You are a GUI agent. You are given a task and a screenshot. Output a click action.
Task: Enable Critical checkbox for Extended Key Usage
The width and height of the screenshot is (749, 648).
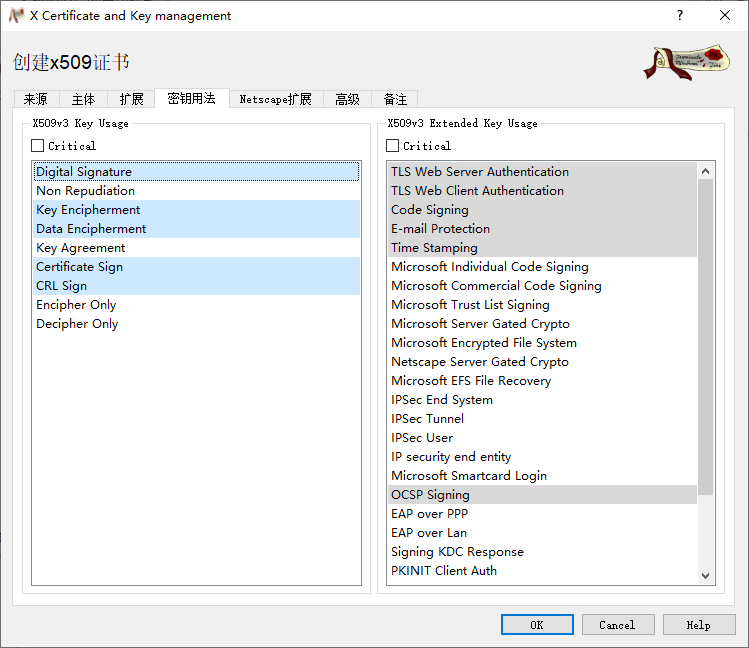393,146
